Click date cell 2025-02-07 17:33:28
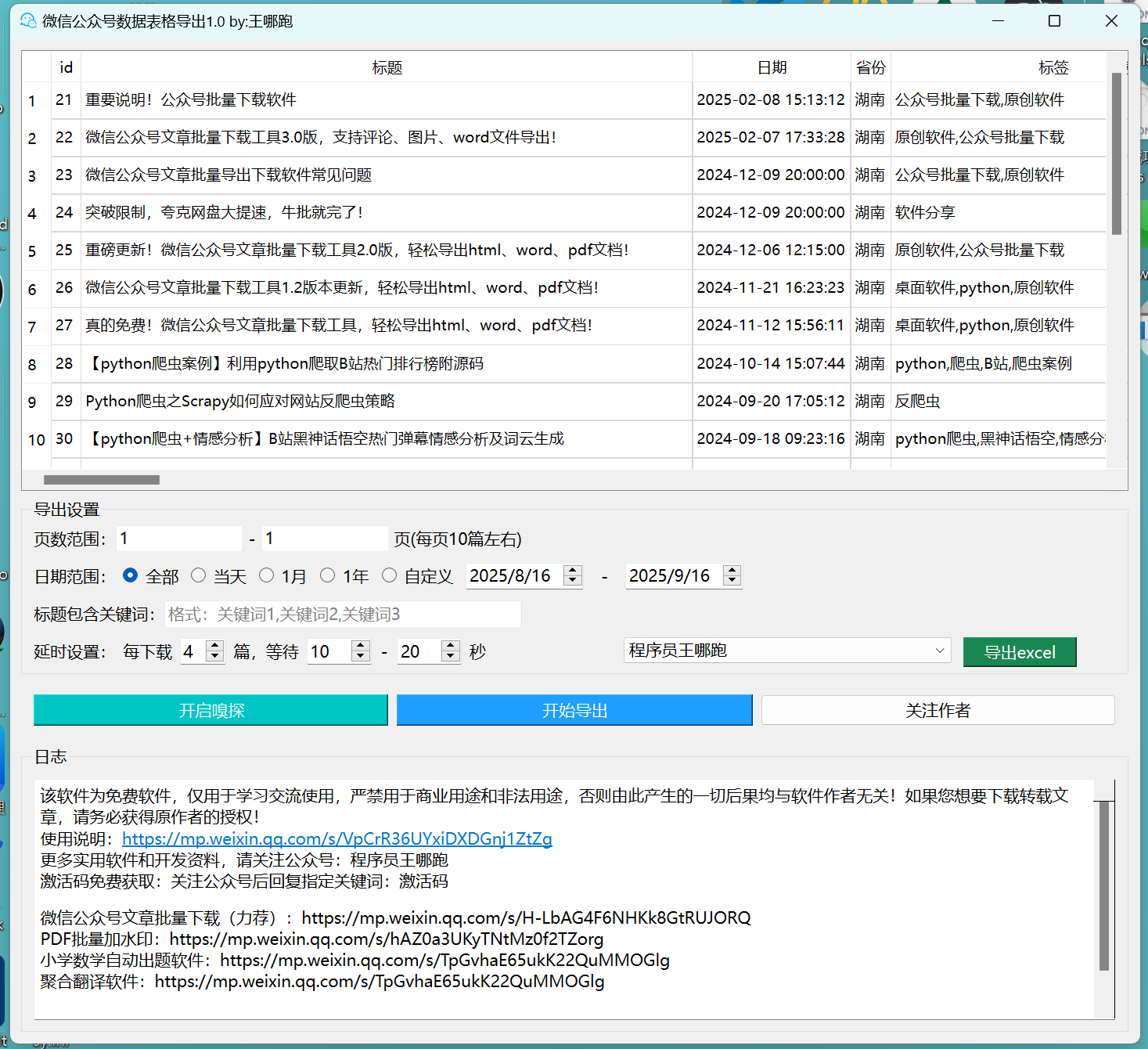This screenshot has height=1049, width=1148. tap(771, 138)
